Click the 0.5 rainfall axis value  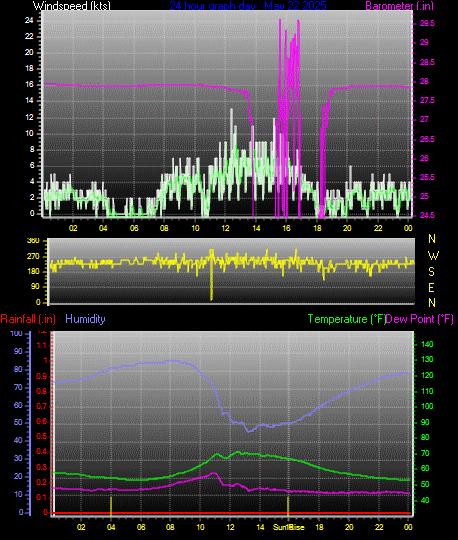pyautogui.click(x=42, y=437)
